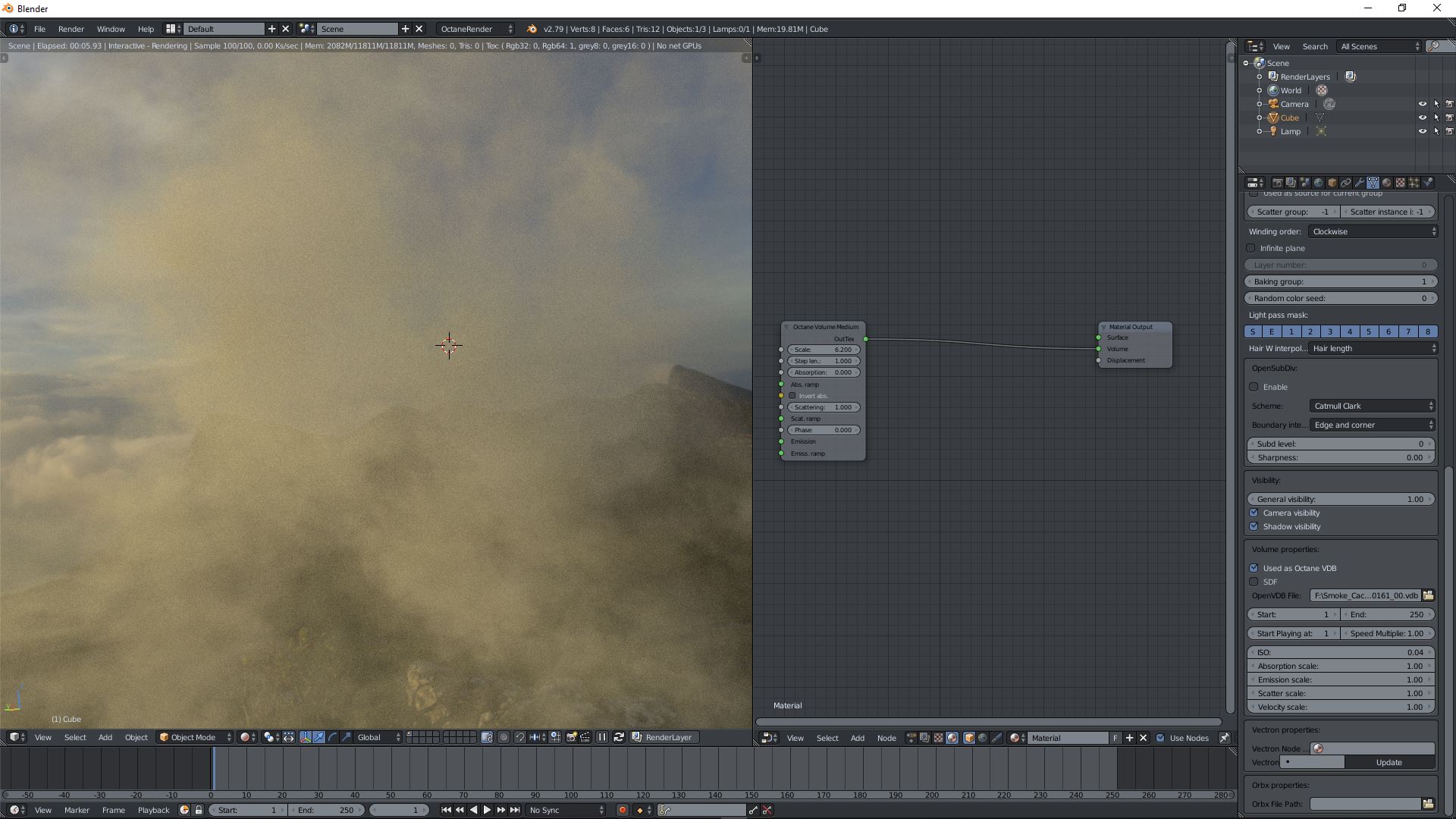This screenshot has height=819, width=1456.
Task: Open the Texture checkerboard properties tab
Action: pos(1401,183)
